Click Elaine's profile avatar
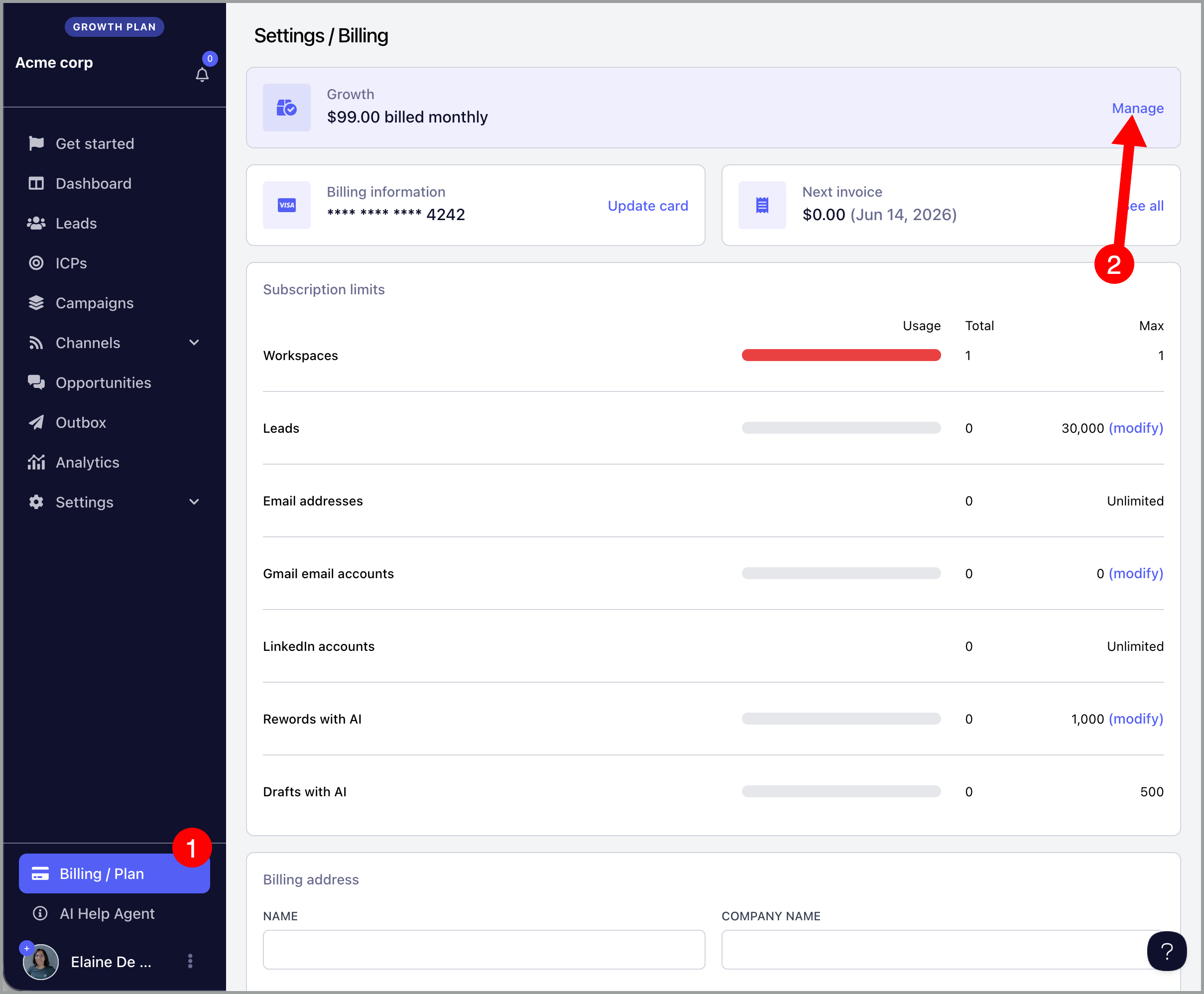Image resolution: width=1204 pixels, height=994 pixels. click(41, 961)
